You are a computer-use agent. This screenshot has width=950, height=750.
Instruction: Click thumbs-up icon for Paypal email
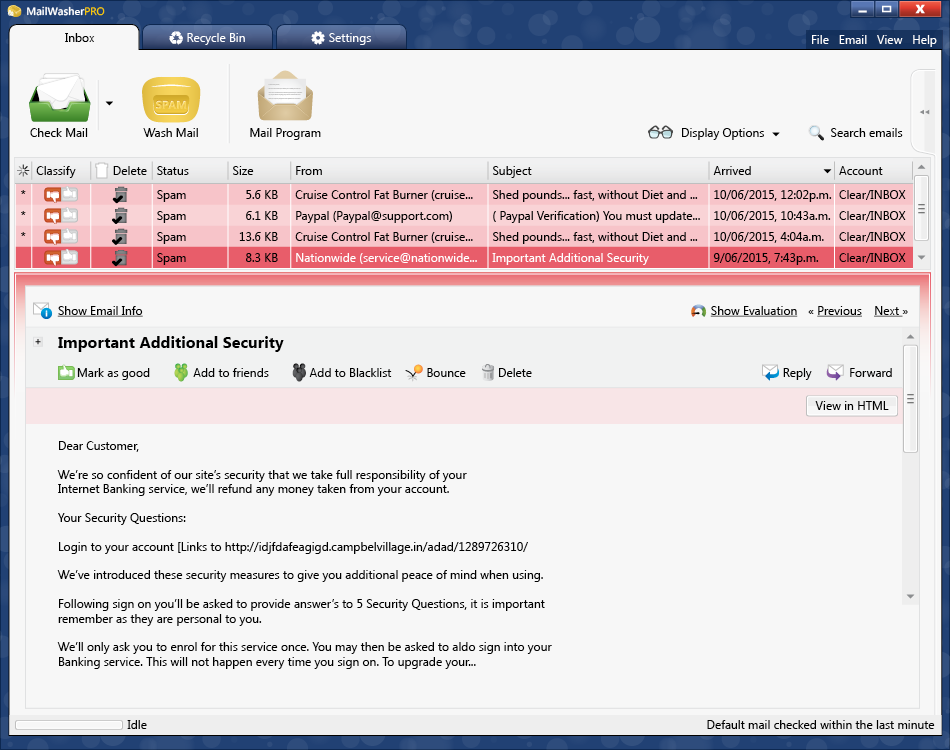(x=70, y=215)
